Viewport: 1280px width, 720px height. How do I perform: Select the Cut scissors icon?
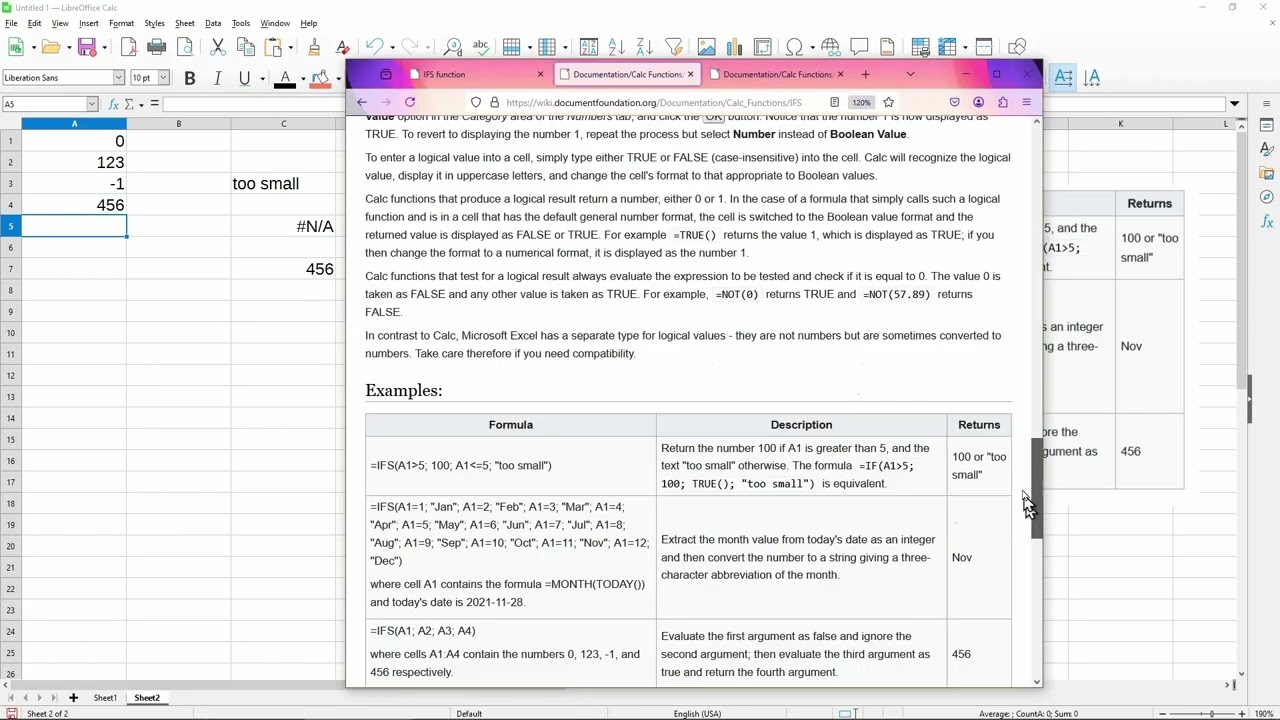217,47
